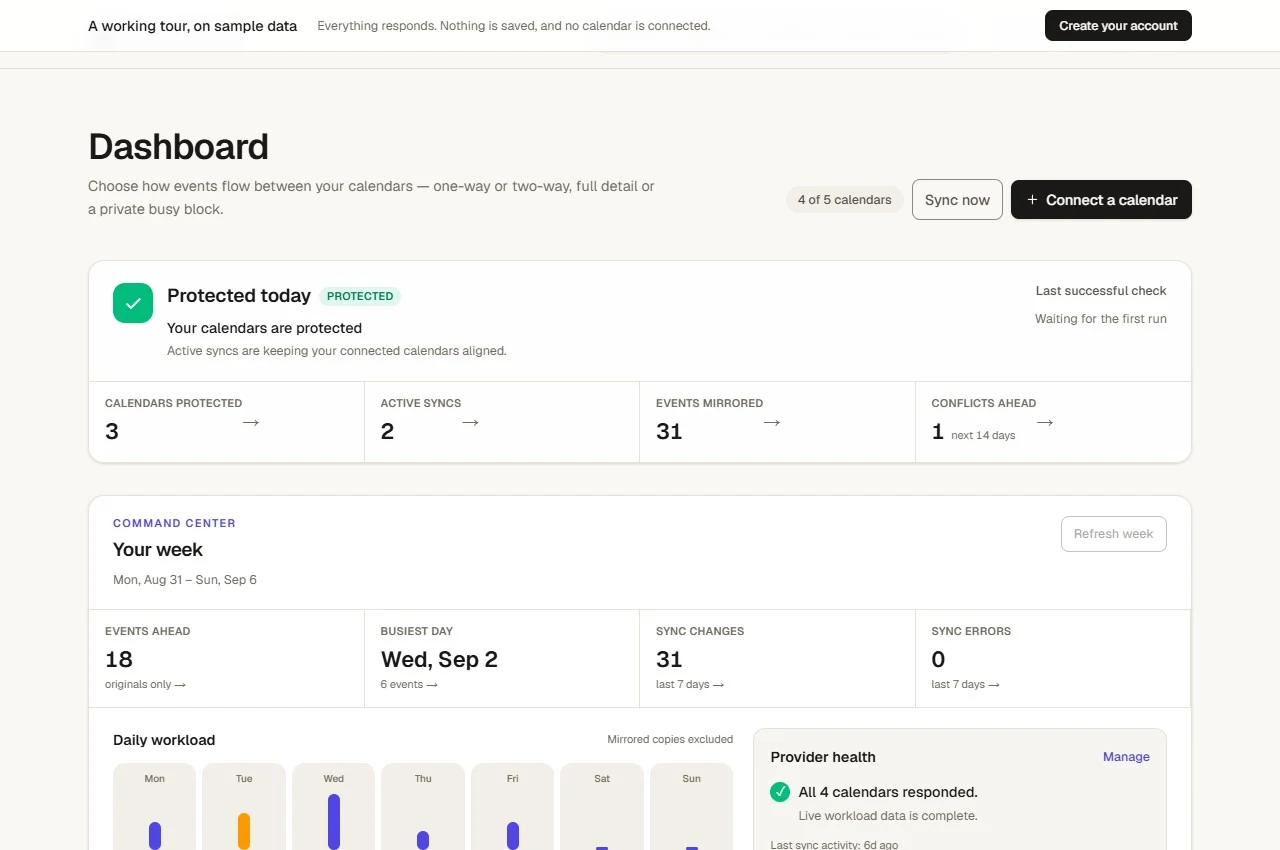Click "A working tour, on sample data" banner text
The height and width of the screenshot is (850, 1280).
coord(193,26)
